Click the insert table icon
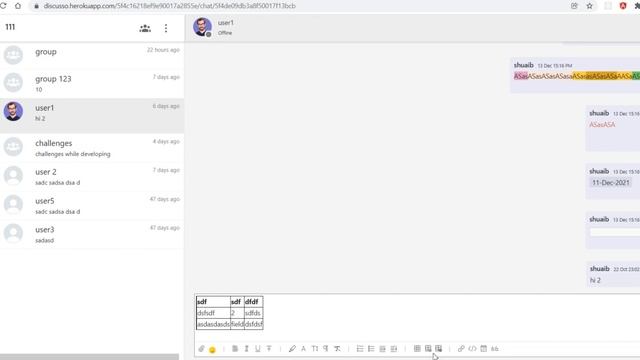The image size is (640, 360). 417,349
